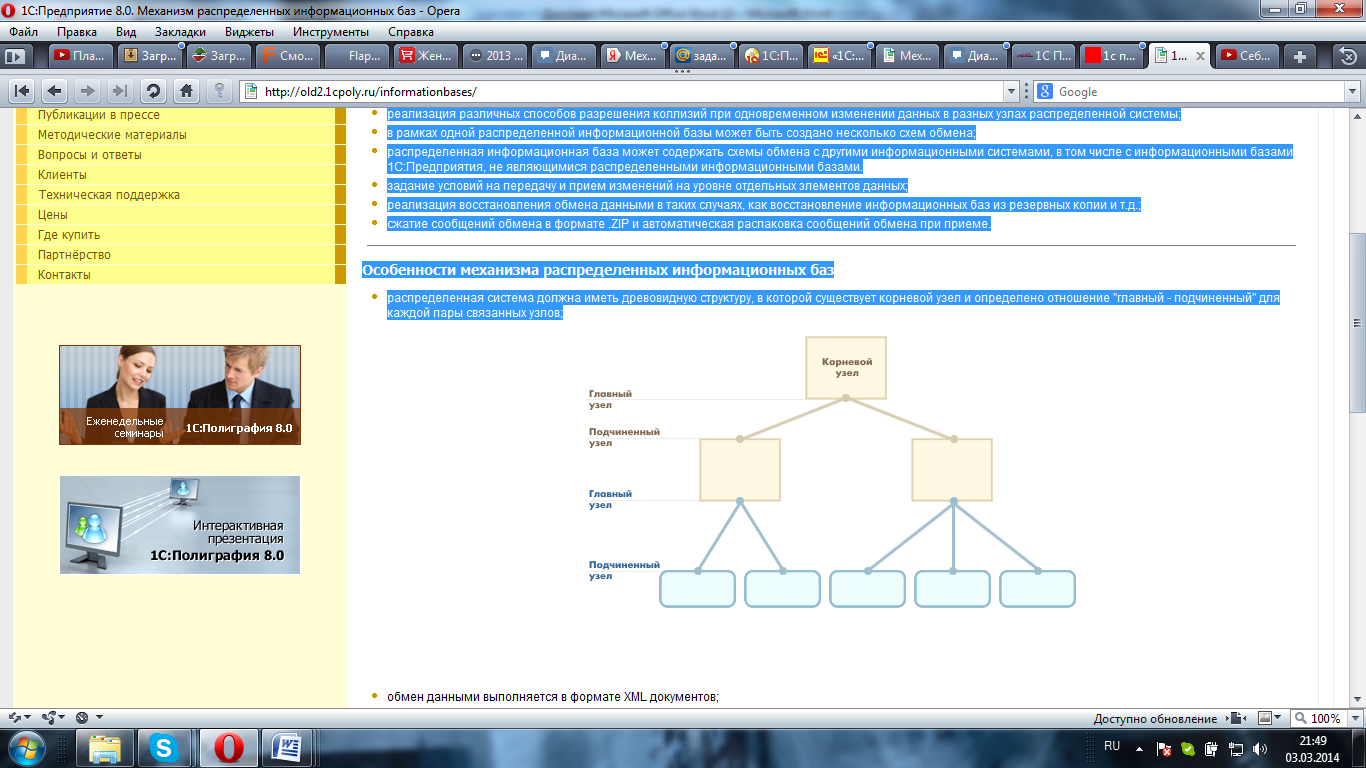The image size is (1366, 768).
Task: Click Интерактивная презентация 1С:Полиграфия banner
Action: (180, 525)
